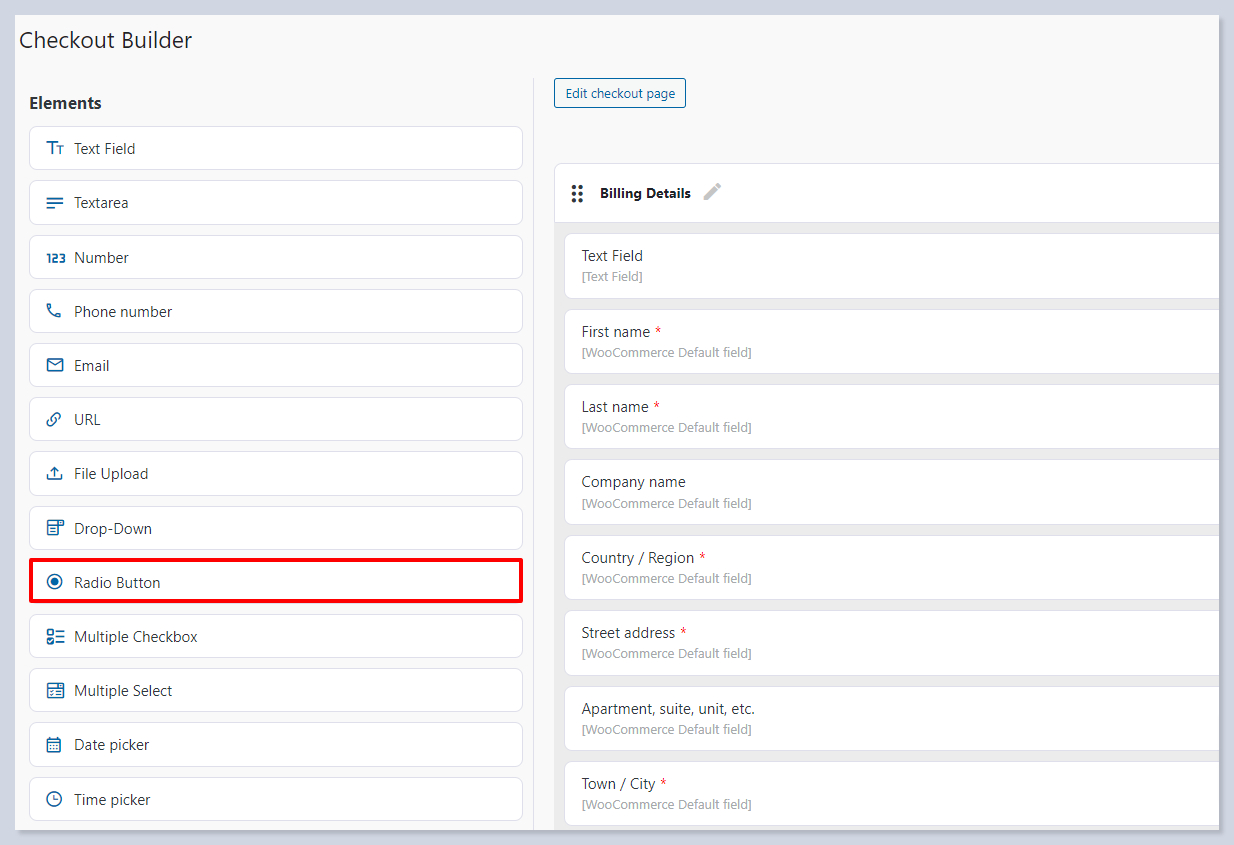The image size is (1234, 845).
Task: Click the URL chain link icon
Action: [54, 420]
